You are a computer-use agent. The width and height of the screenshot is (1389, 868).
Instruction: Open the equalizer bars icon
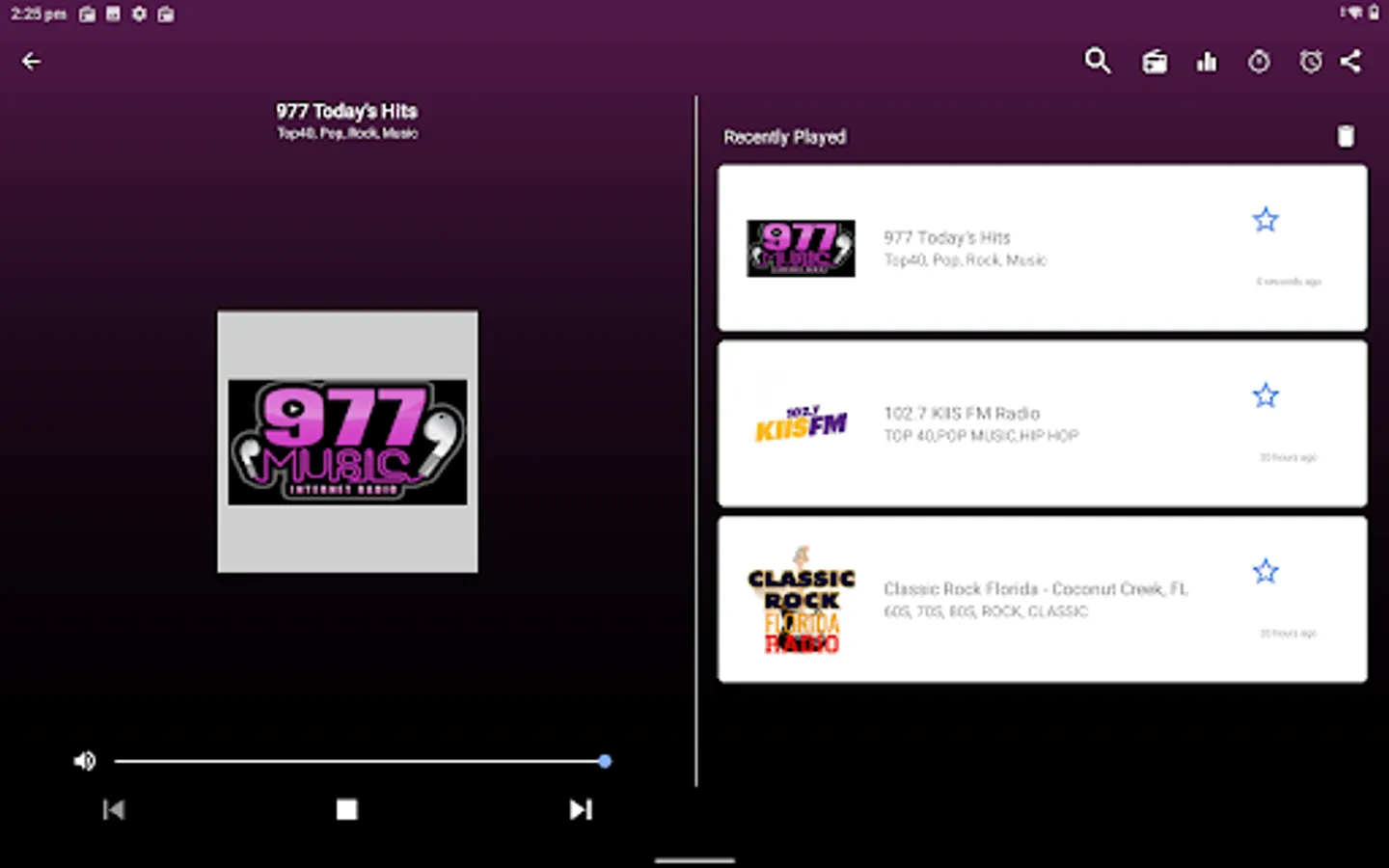1207,63
